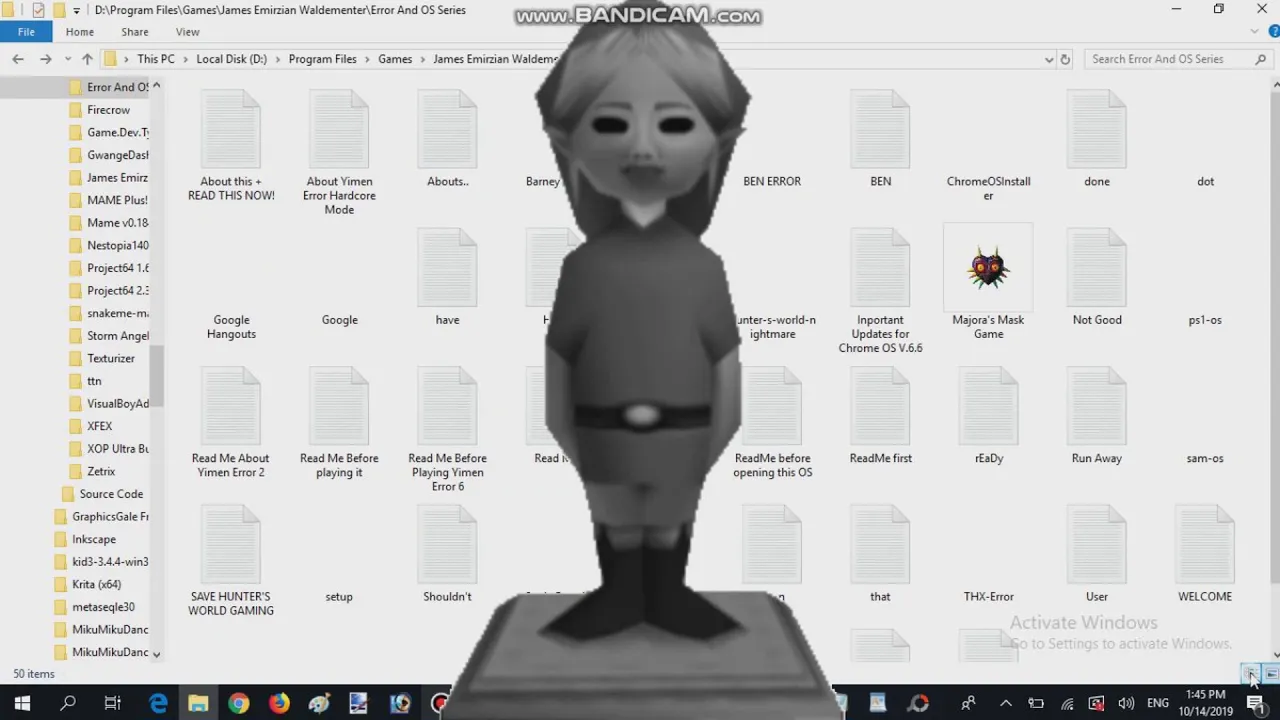1280x720 pixels.
Task: Click the Back navigation arrow
Action: [x=18, y=59]
